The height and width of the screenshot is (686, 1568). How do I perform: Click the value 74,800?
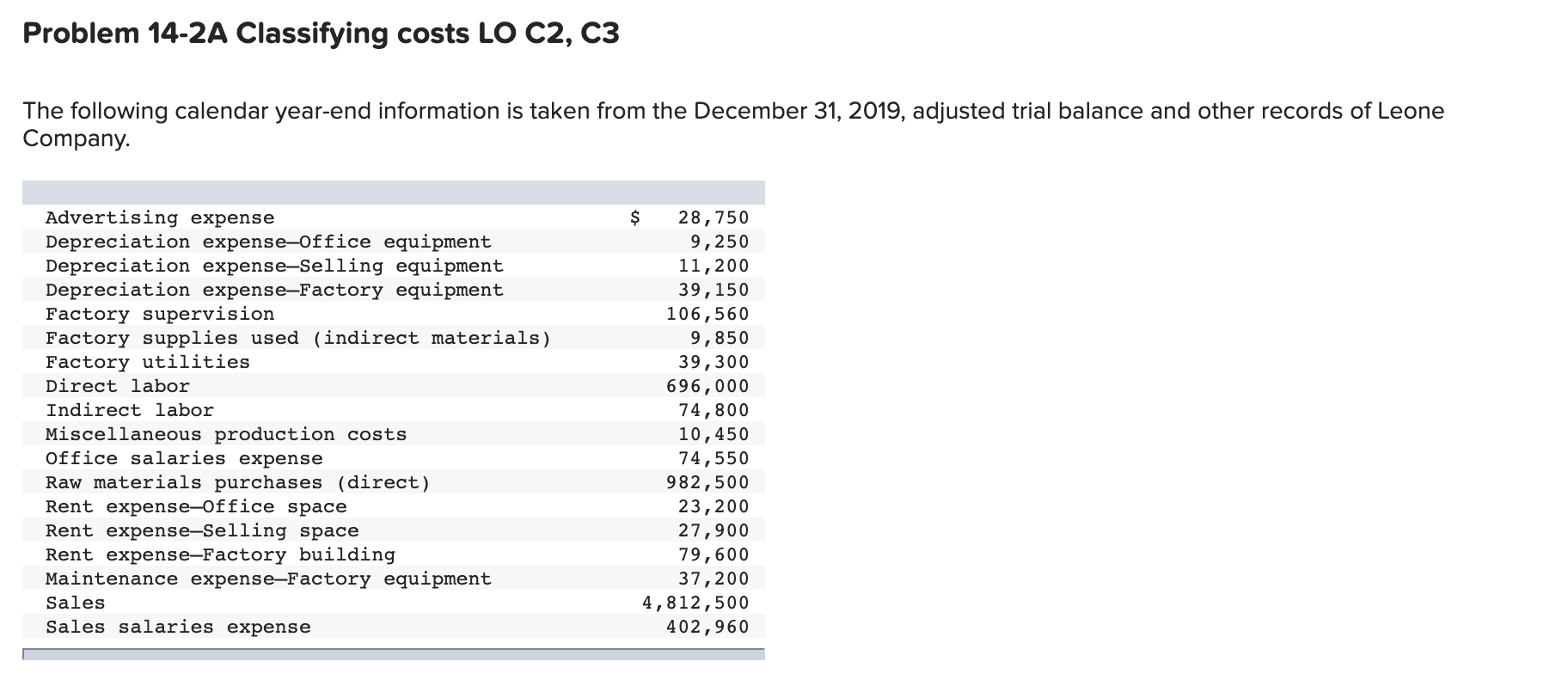click(714, 411)
